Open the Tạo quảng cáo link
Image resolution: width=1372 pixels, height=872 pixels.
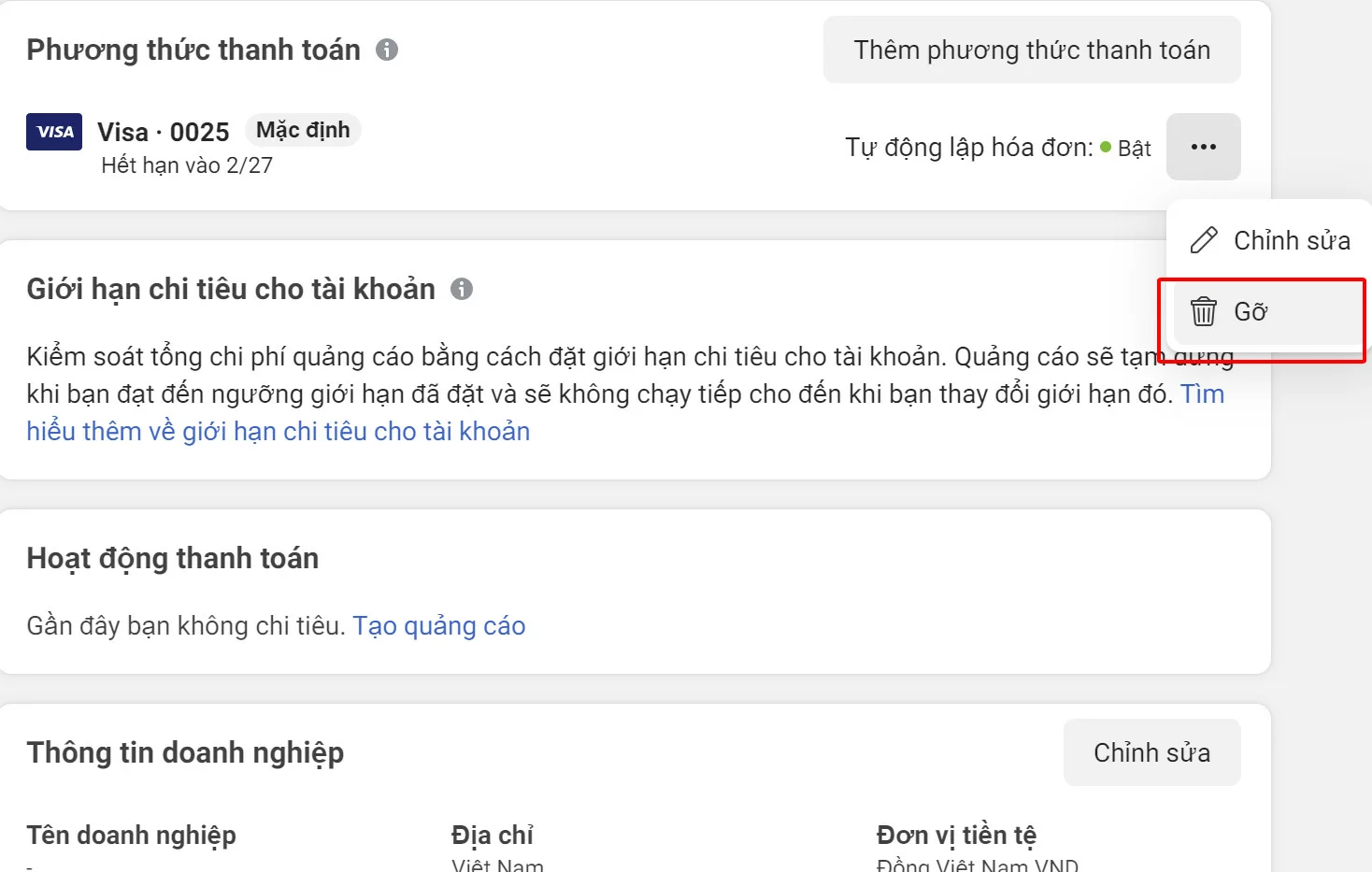point(439,625)
